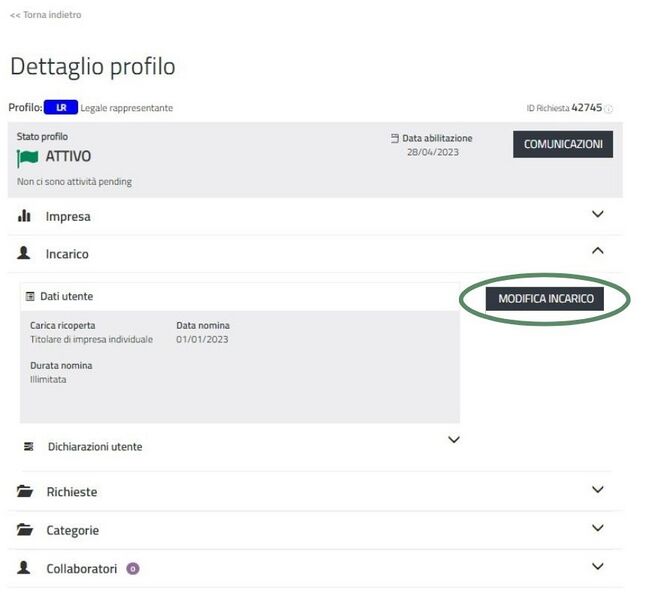The height and width of the screenshot is (599, 646).
Task: Expand the Categorie section chevron
Action: [x=598, y=528]
